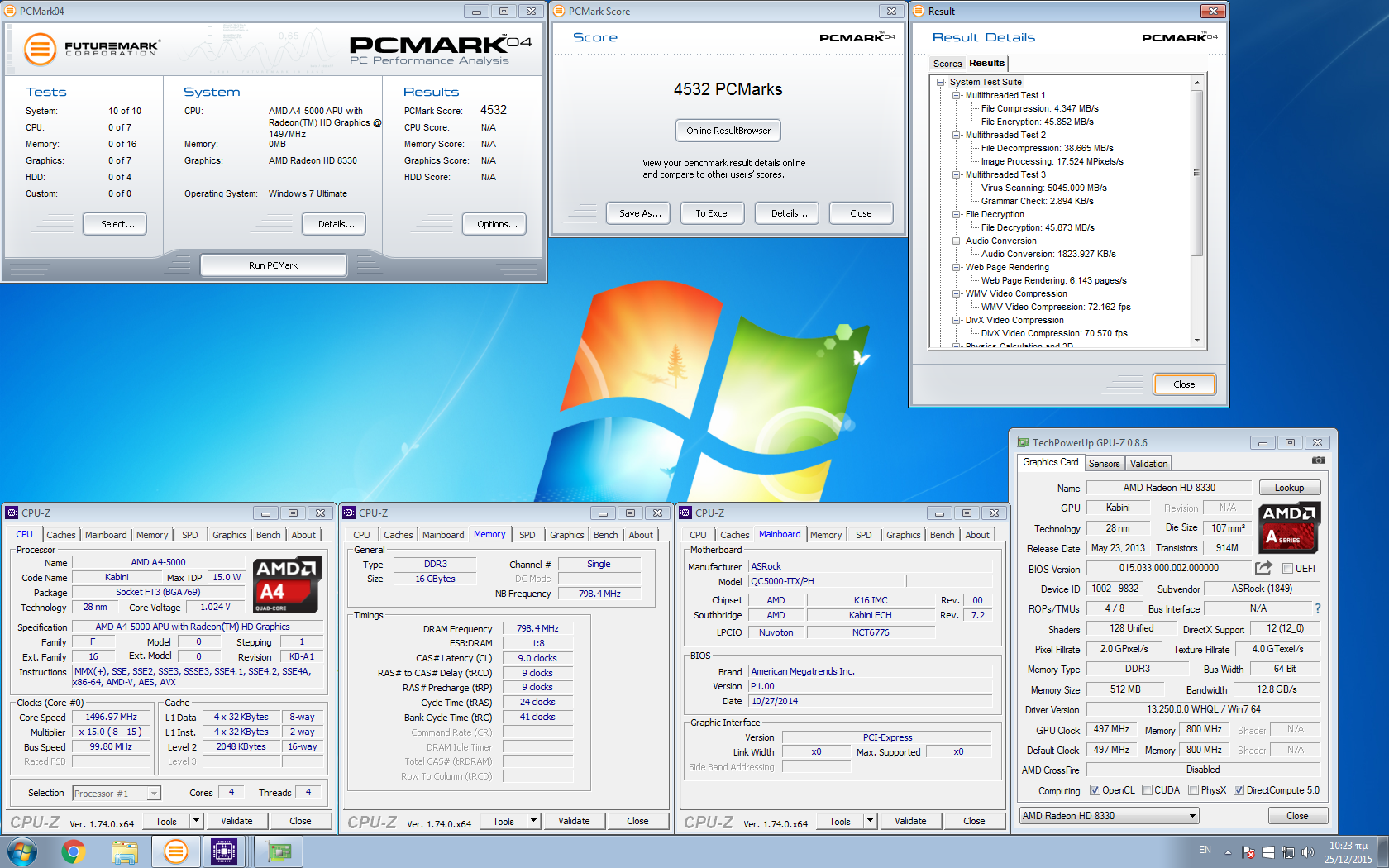Open SPD tab in the Memory CPU-Z window
This screenshot has height=868, width=1389.
point(527,535)
